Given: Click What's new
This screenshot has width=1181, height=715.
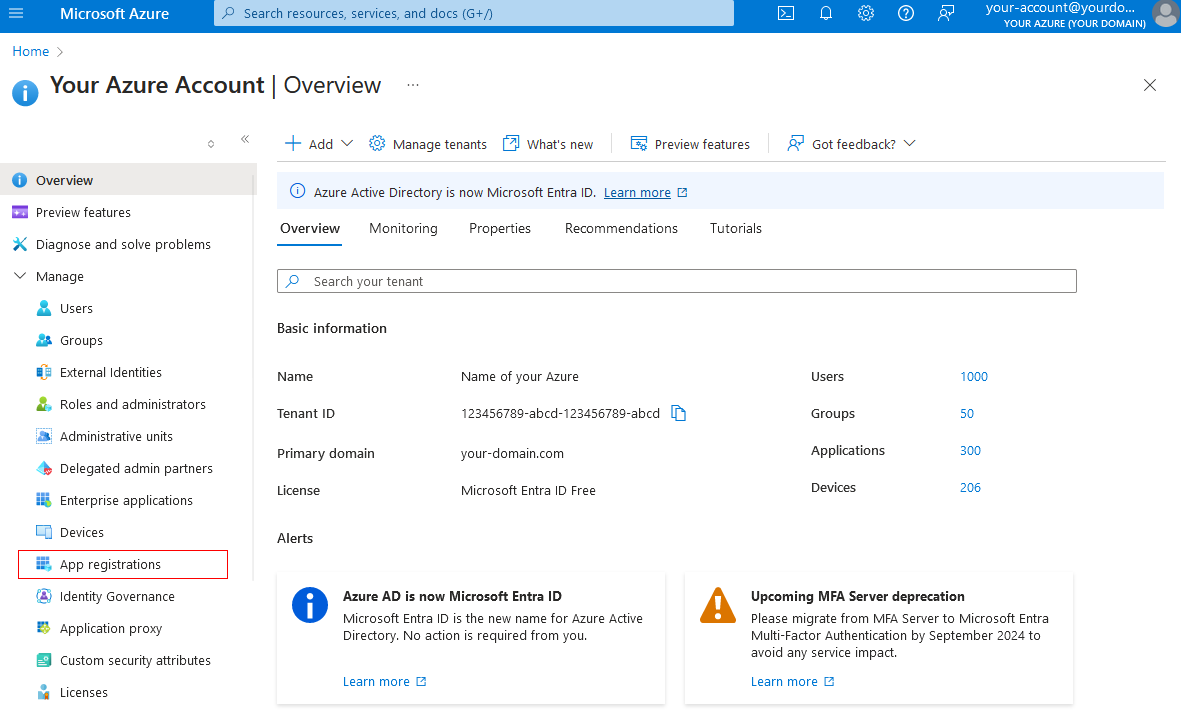Looking at the screenshot, I should coord(548,144).
